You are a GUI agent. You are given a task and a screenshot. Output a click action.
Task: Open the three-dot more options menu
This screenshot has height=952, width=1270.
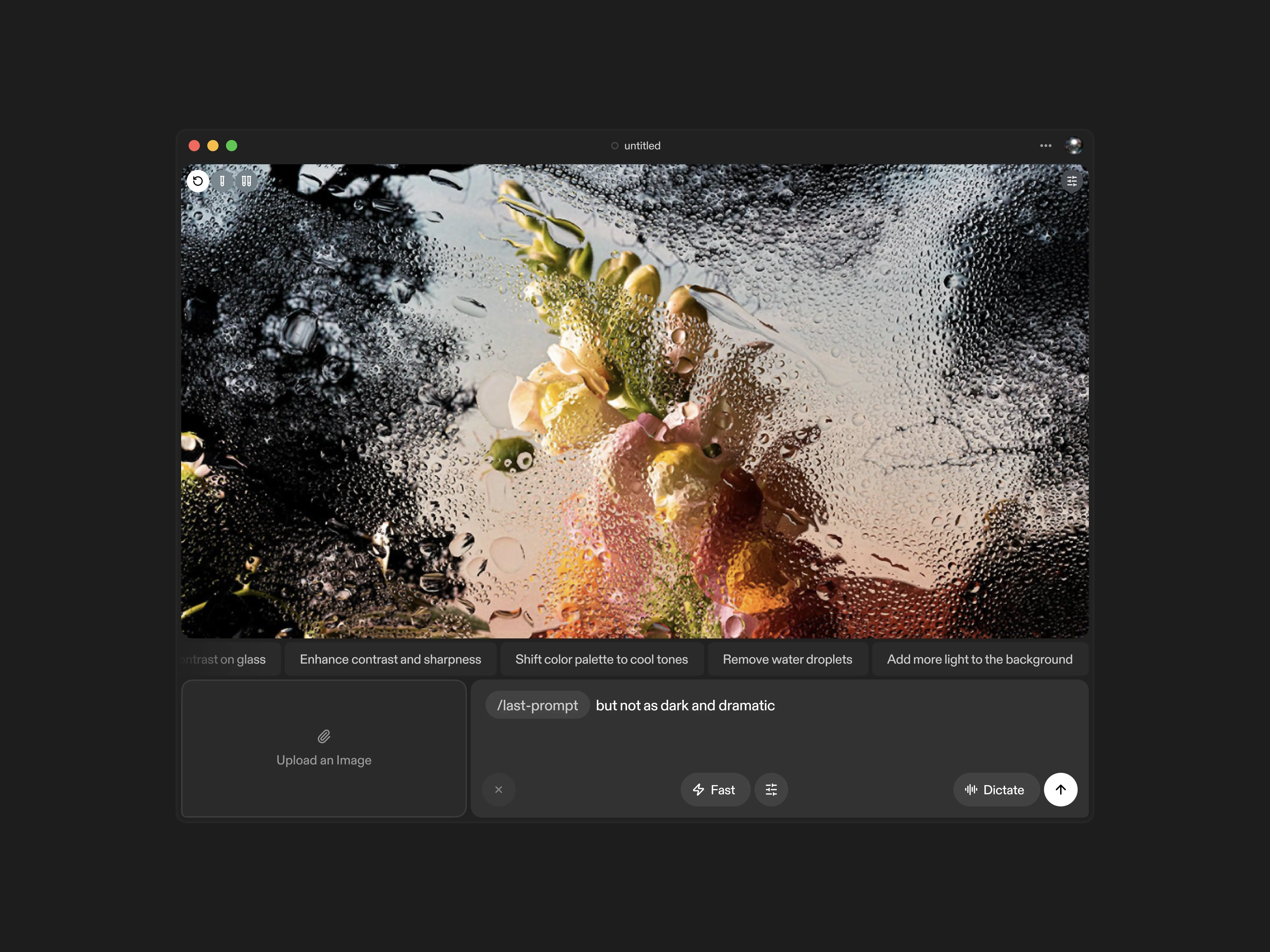click(x=1045, y=146)
